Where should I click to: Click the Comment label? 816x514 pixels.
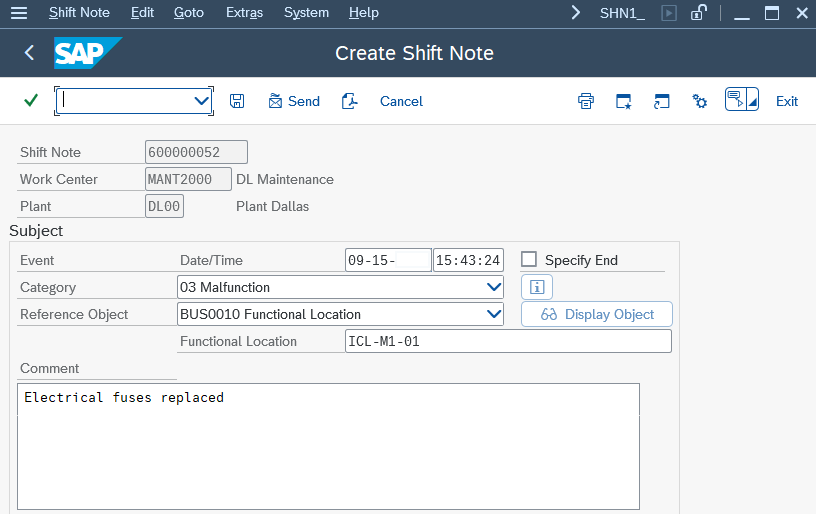(x=49, y=368)
